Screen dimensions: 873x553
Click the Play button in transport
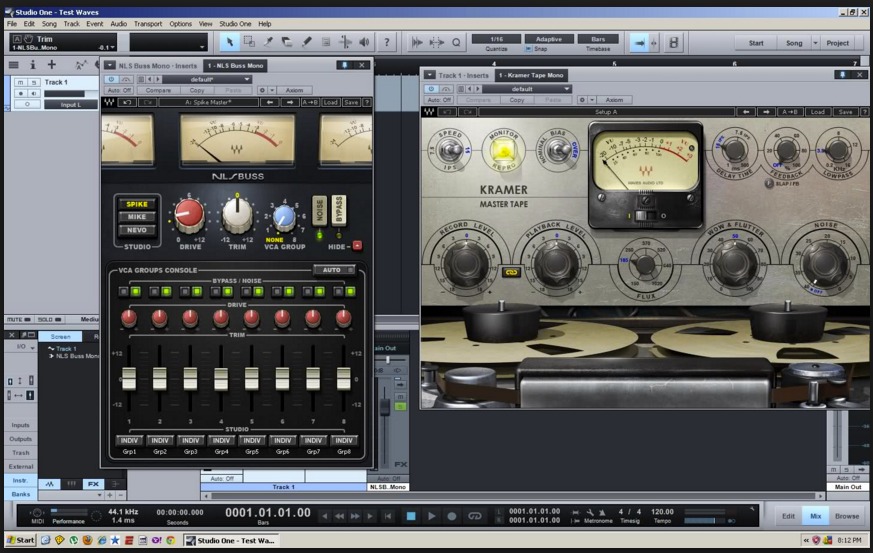coord(431,516)
